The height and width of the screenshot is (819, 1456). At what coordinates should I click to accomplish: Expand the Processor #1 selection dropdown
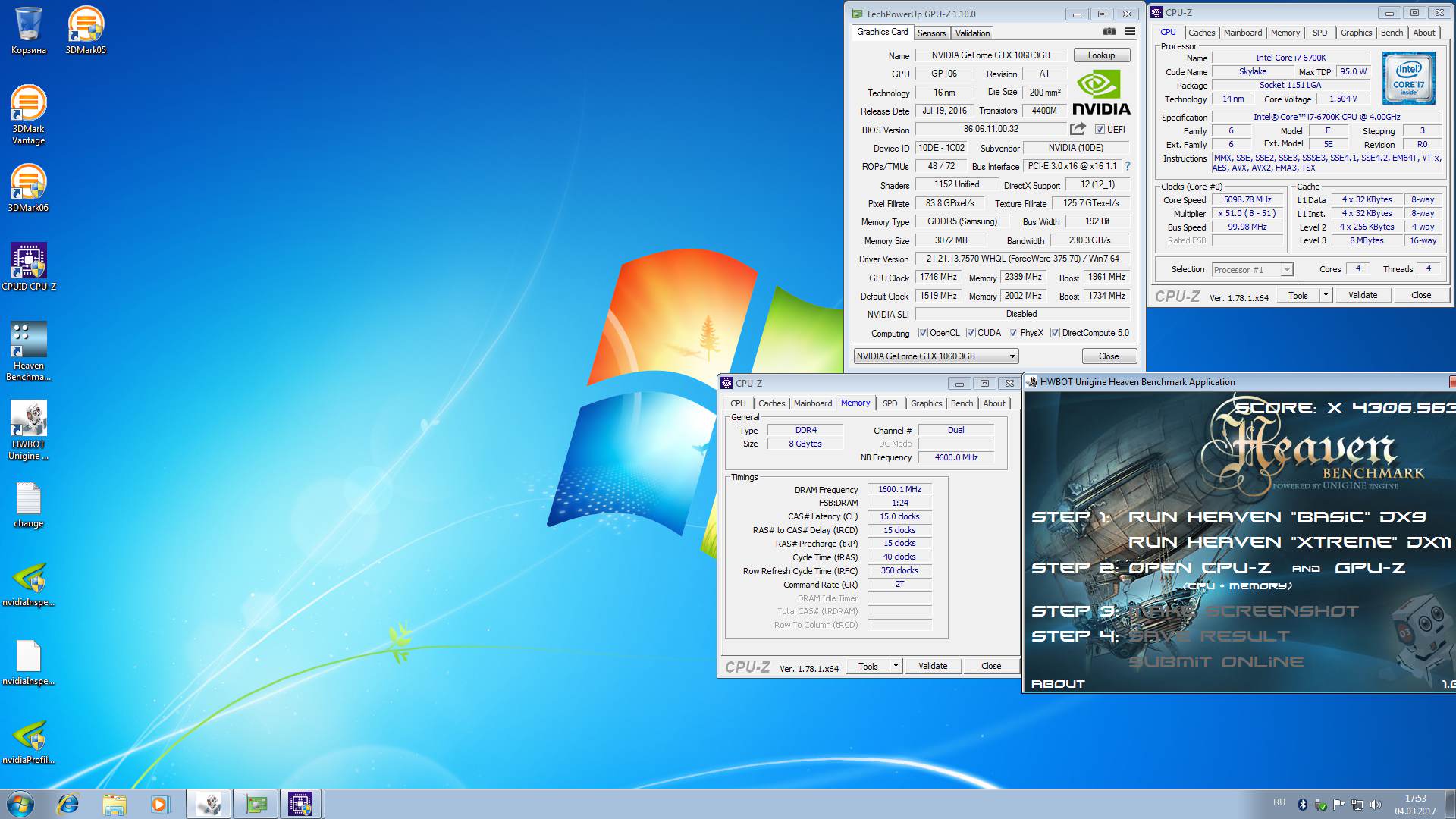pos(1252,270)
